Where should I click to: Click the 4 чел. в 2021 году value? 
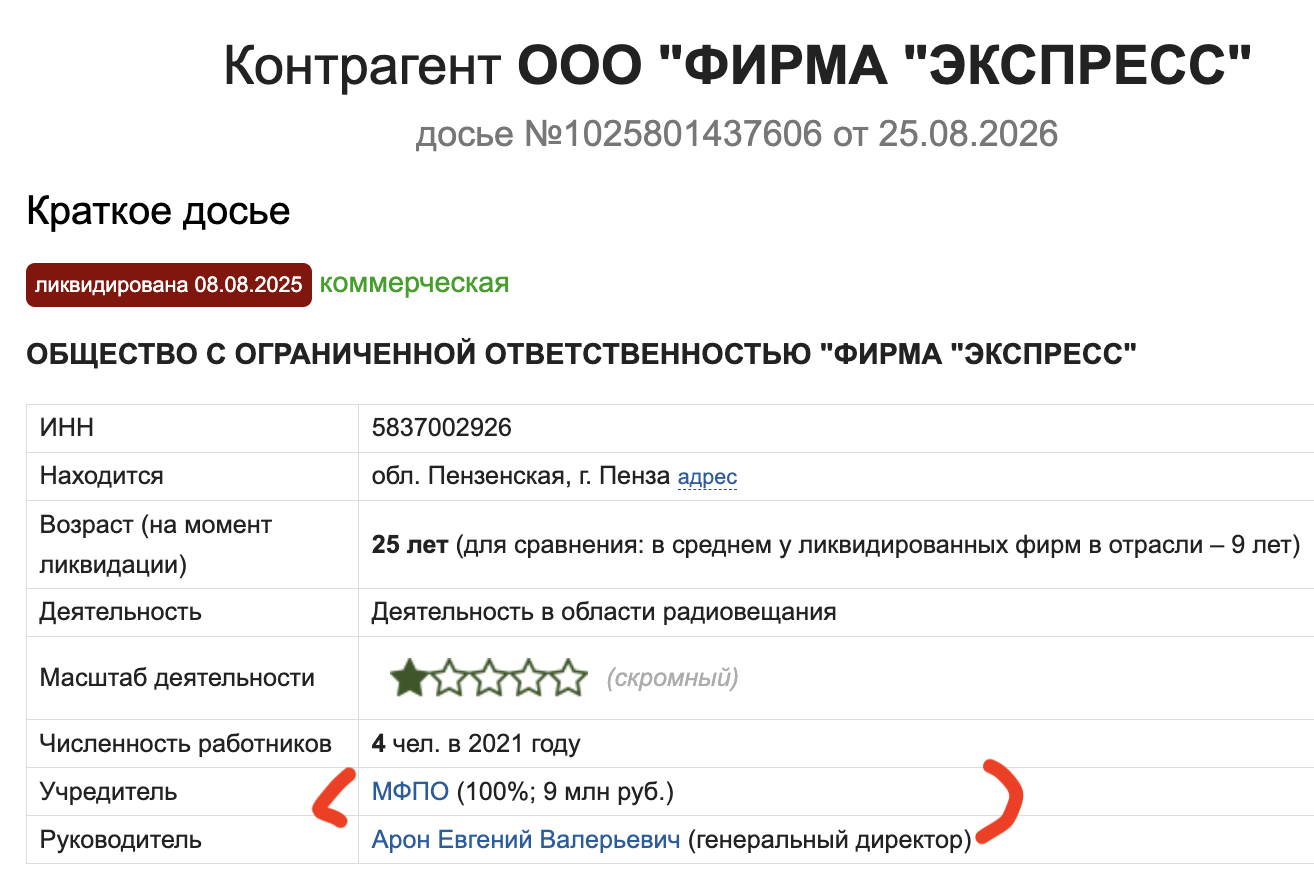[x=476, y=744]
